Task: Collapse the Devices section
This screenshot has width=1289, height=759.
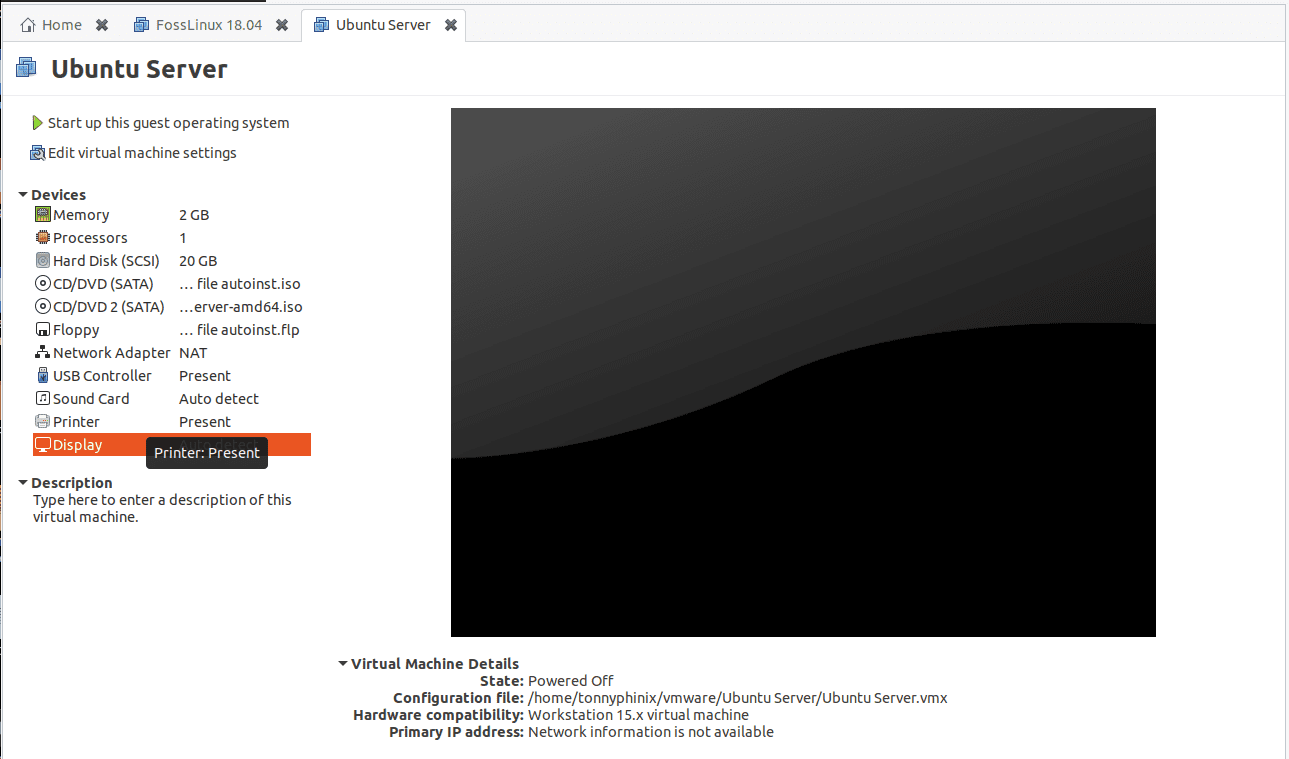Action: tap(23, 195)
